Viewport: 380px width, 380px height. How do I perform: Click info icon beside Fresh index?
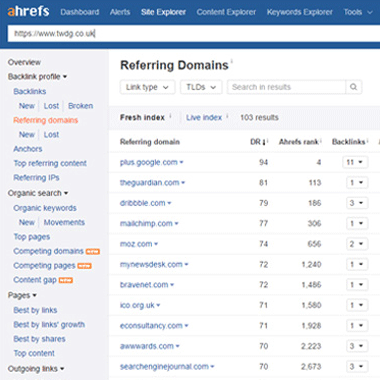point(170,116)
